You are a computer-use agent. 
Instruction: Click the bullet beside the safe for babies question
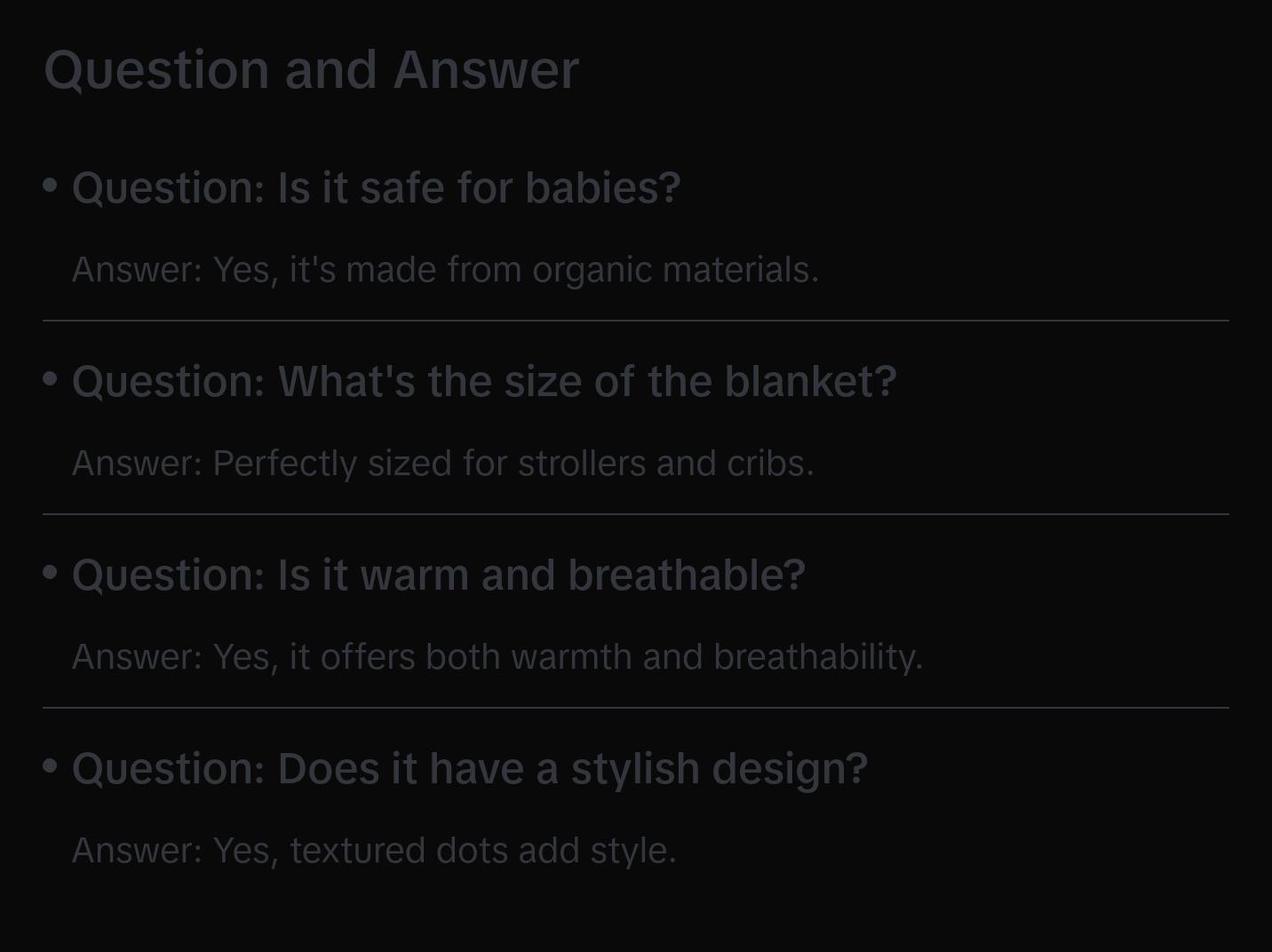[x=51, y=185]
